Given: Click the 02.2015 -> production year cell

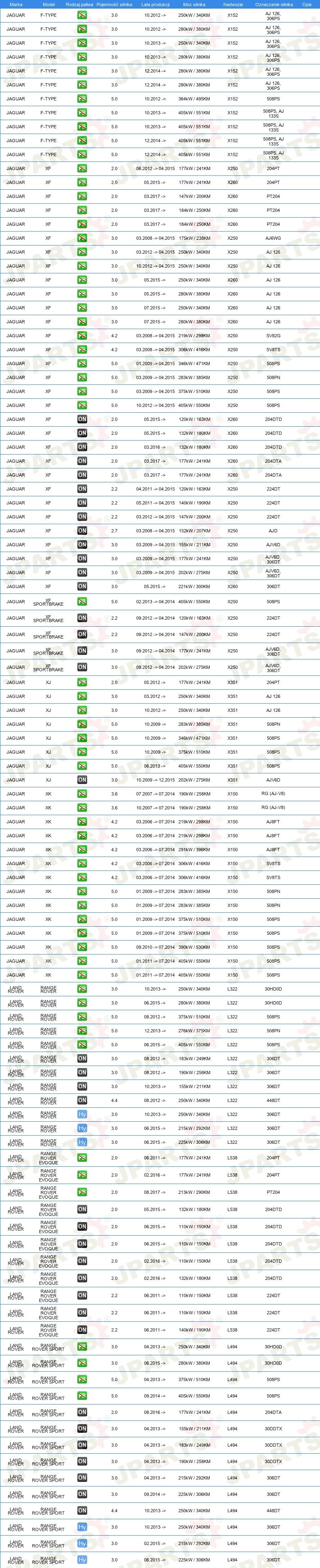Looking at the screenshot, I should (155, 1544).
